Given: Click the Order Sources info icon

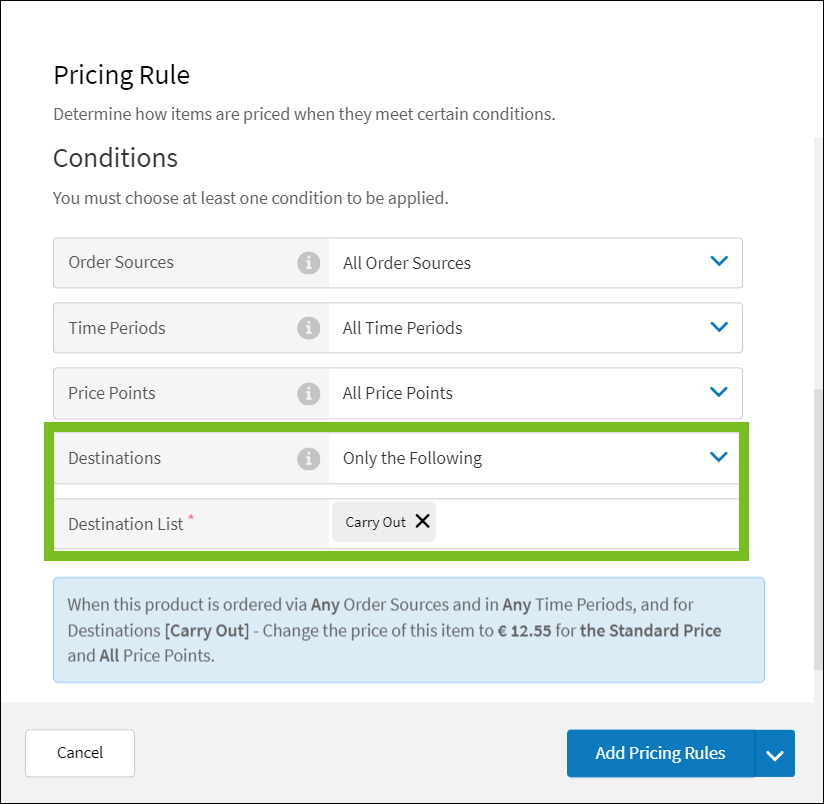Looking at the screenshot, I should coord(309,262).
